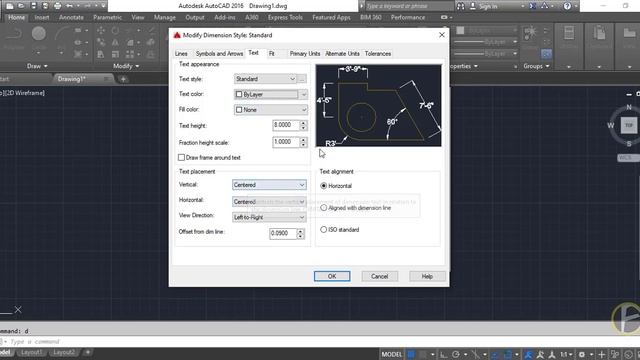The width and height of the screenshot is (640, 360).
Task: Click the keyword search box
Action: tap(409, 6)
